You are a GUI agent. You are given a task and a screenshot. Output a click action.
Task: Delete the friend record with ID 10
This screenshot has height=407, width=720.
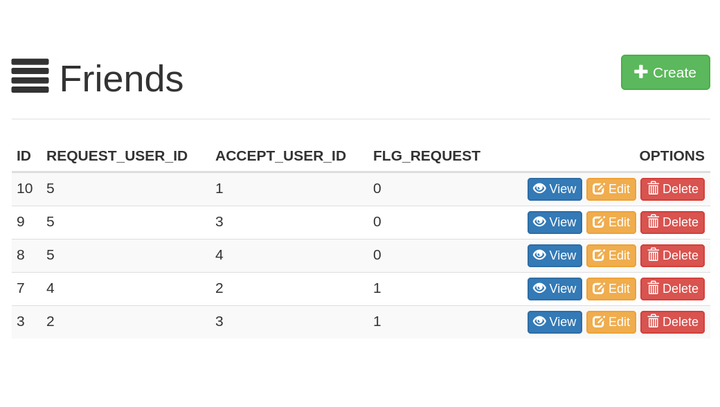[672, 189]
